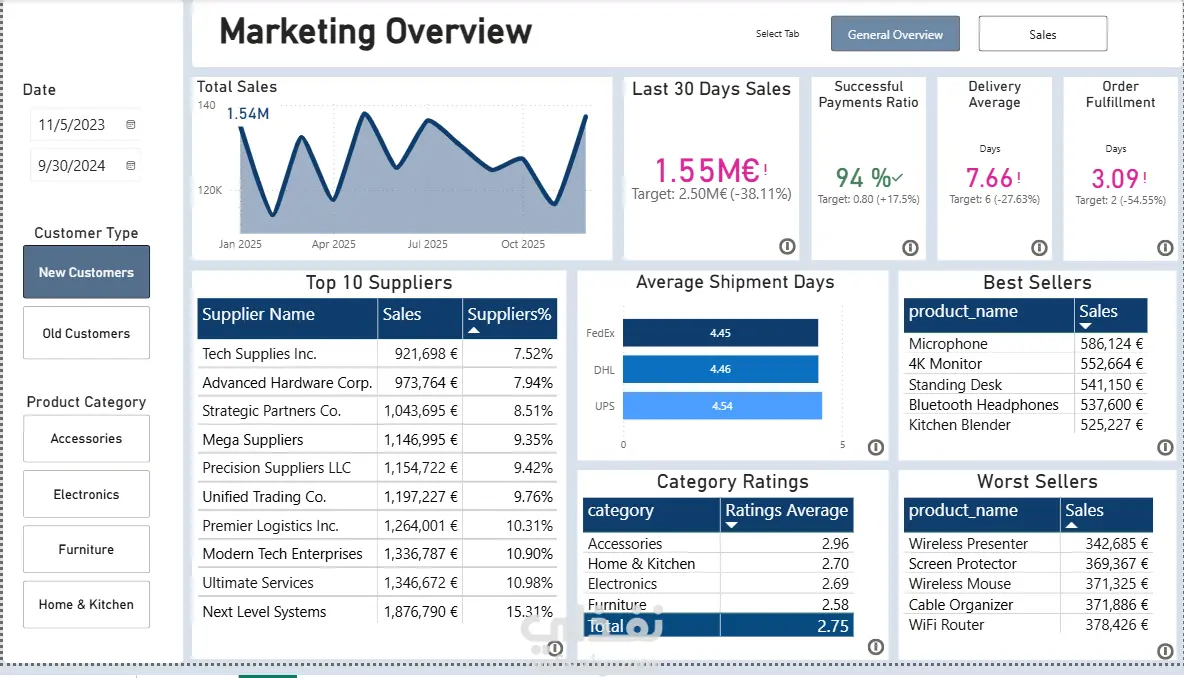Open info icon on Delivery Average card
Viewport: 1184px width, 678px height.
1039,248
